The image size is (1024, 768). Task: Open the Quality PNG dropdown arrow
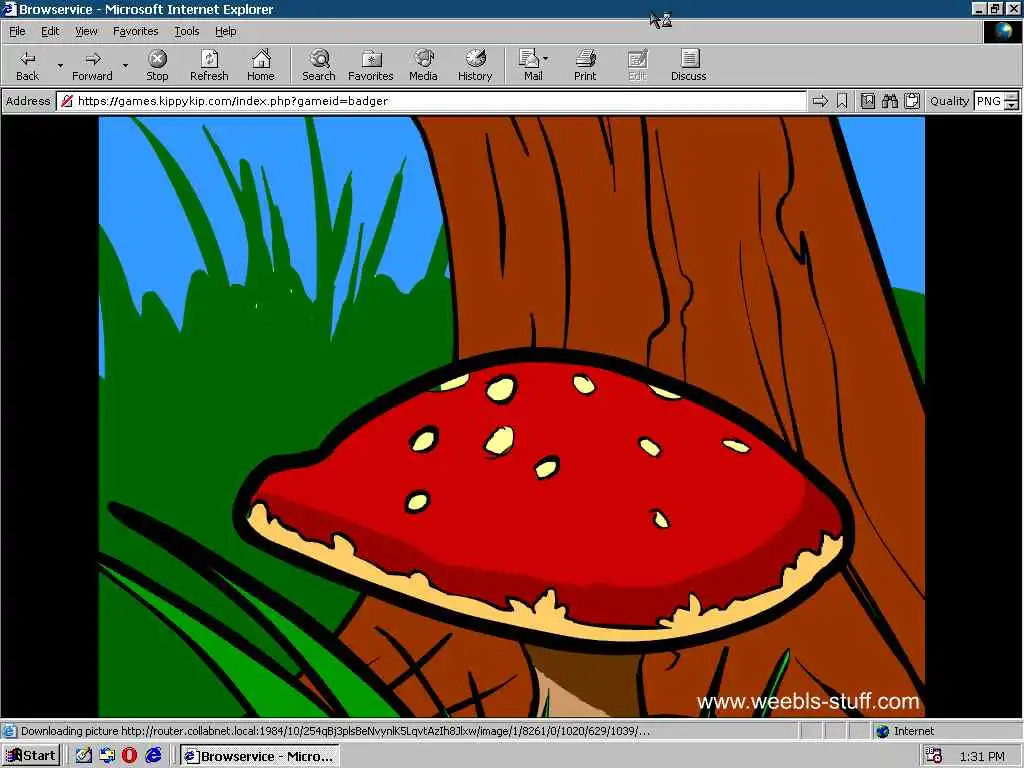pos(1011,105)
